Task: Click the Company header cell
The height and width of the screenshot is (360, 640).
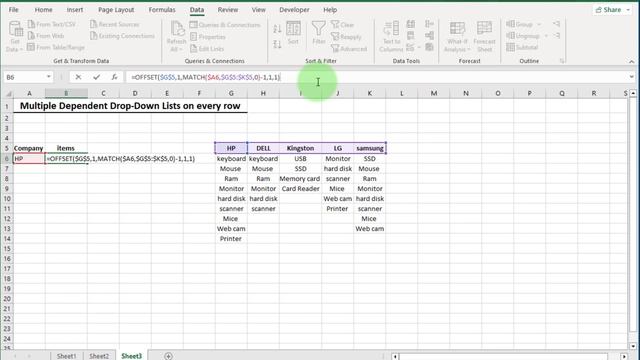Action: tap(29, 148)
